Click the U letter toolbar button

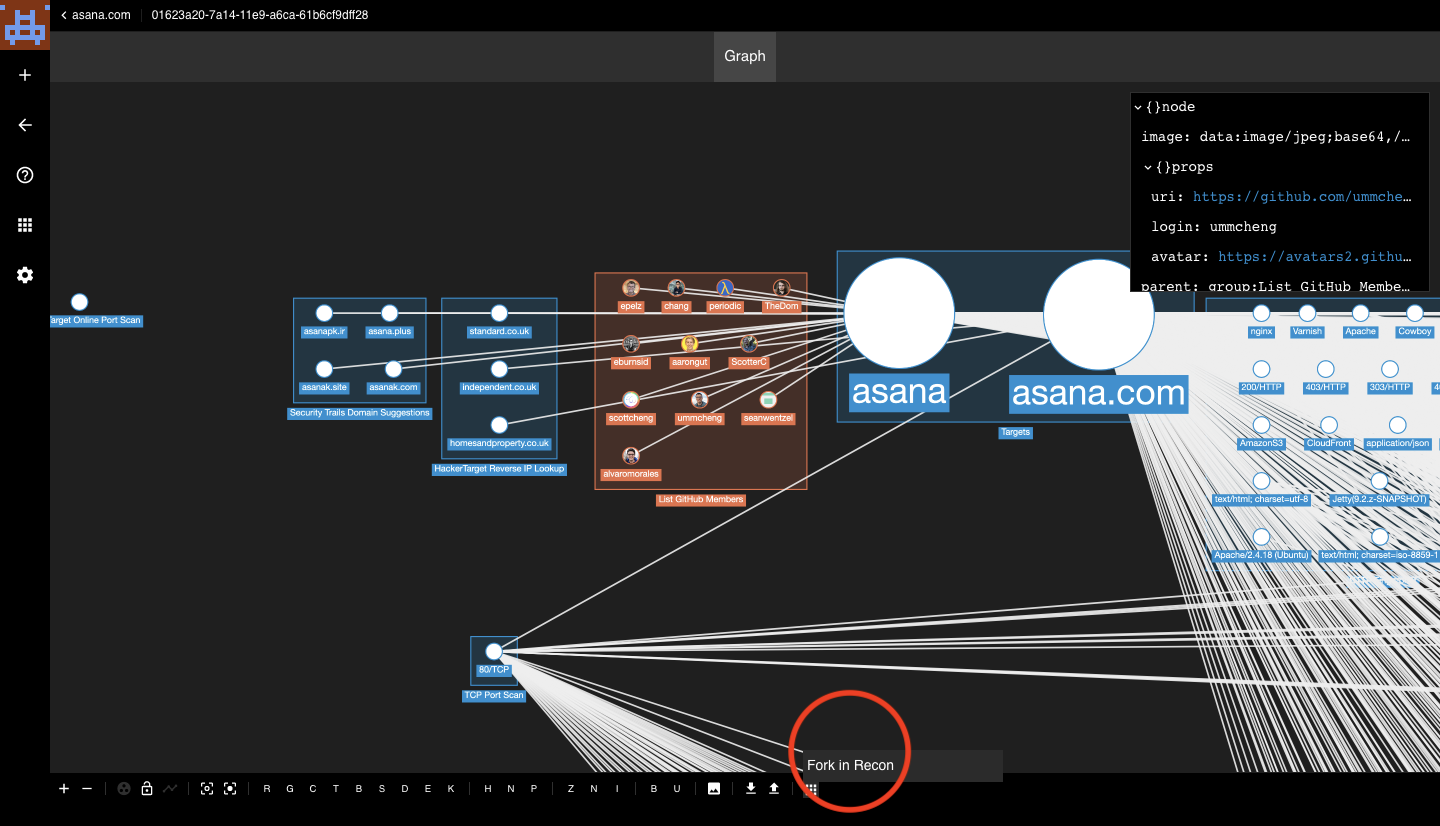pos(677,789)
